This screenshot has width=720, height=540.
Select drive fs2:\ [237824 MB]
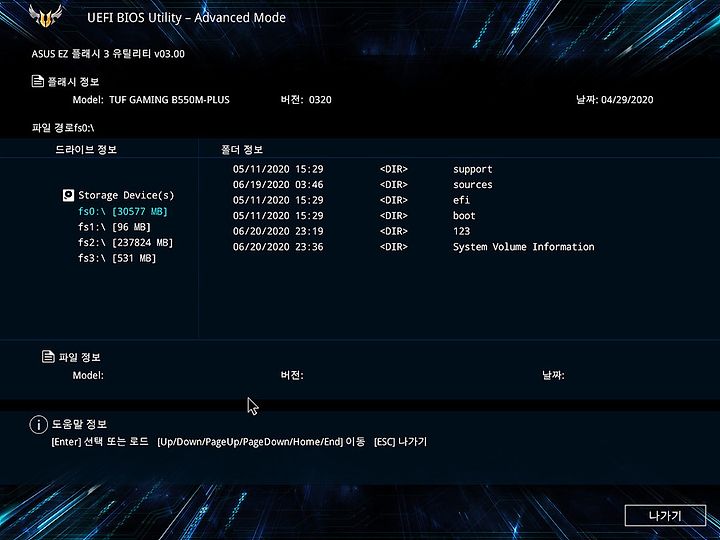tap(125, 242)
